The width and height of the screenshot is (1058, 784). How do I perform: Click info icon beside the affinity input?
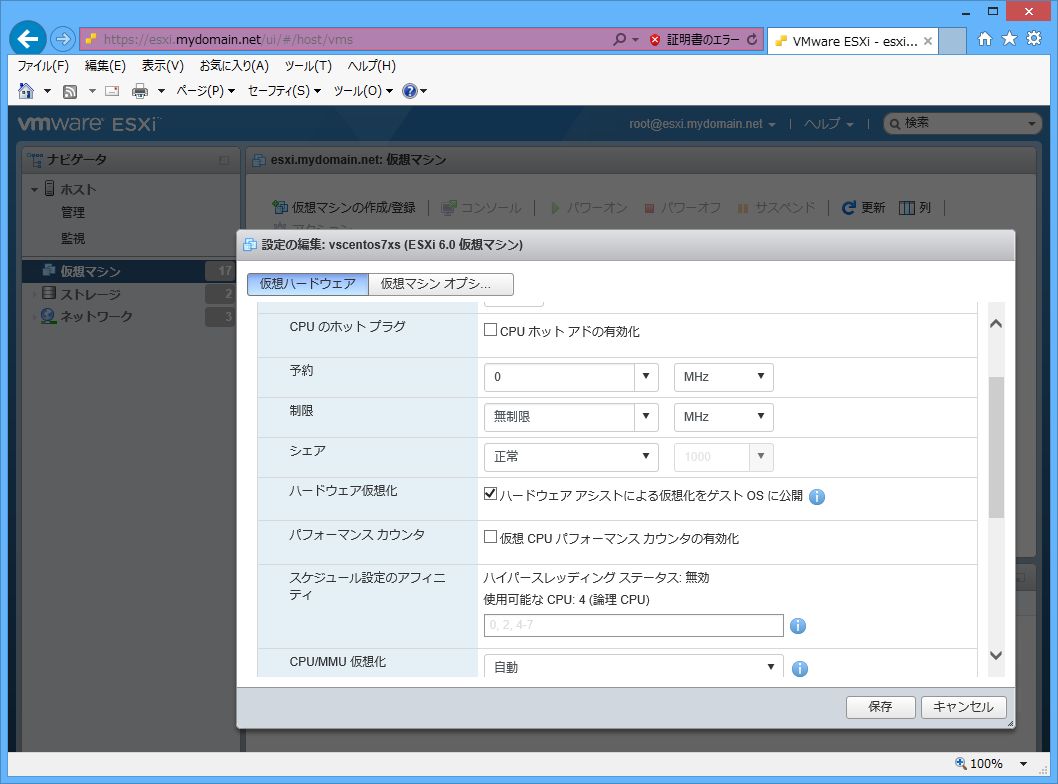point(798,626)
